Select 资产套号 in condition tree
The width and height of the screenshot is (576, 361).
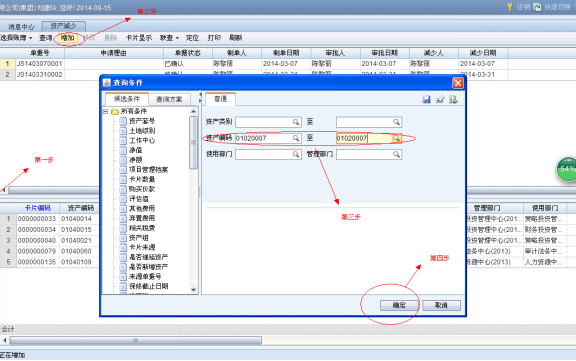[142, 121]
